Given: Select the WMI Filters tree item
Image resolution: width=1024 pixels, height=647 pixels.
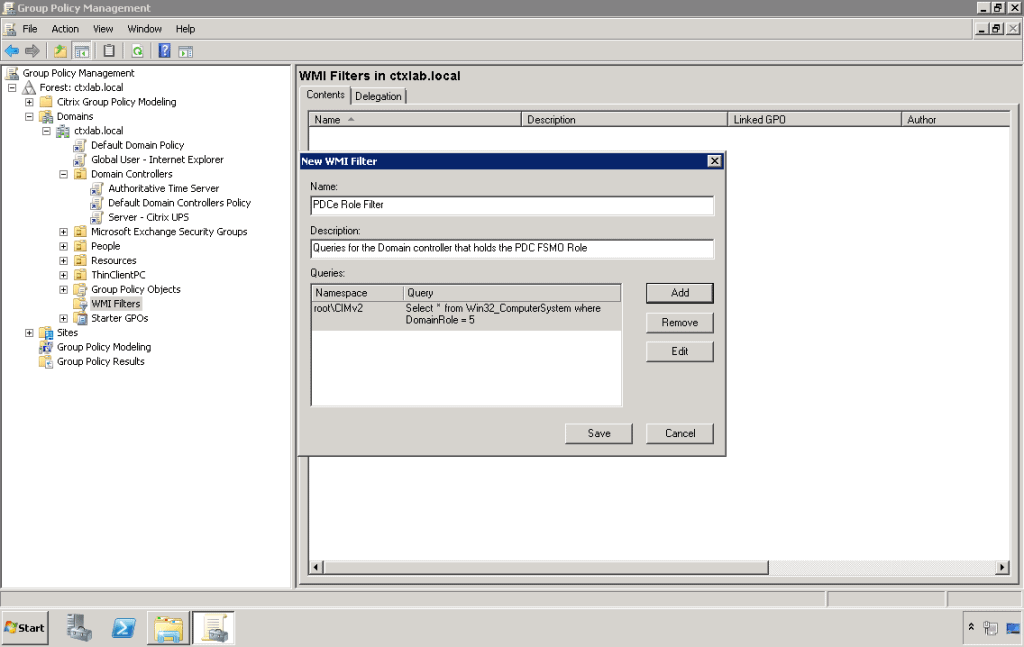Looking at the screenshot, I should 115,303.
